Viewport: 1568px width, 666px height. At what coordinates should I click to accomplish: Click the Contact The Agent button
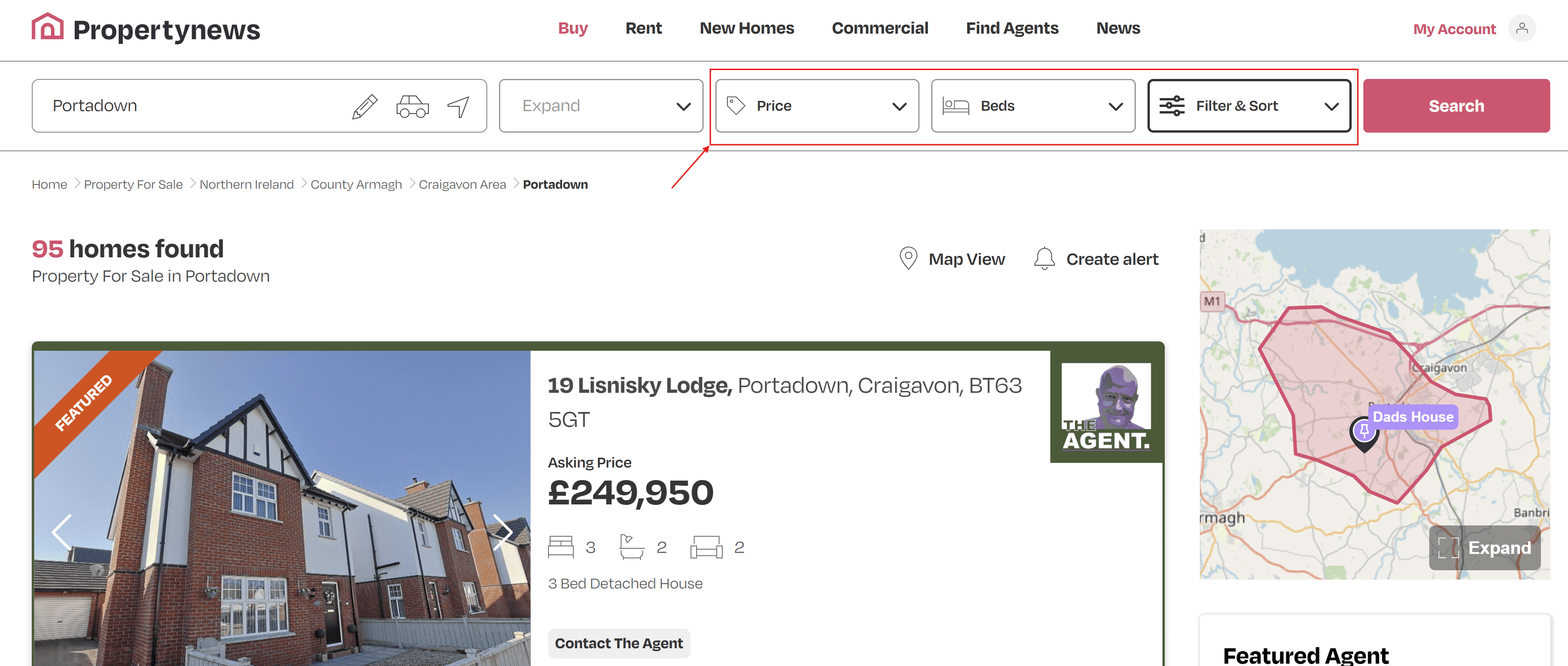619,644
